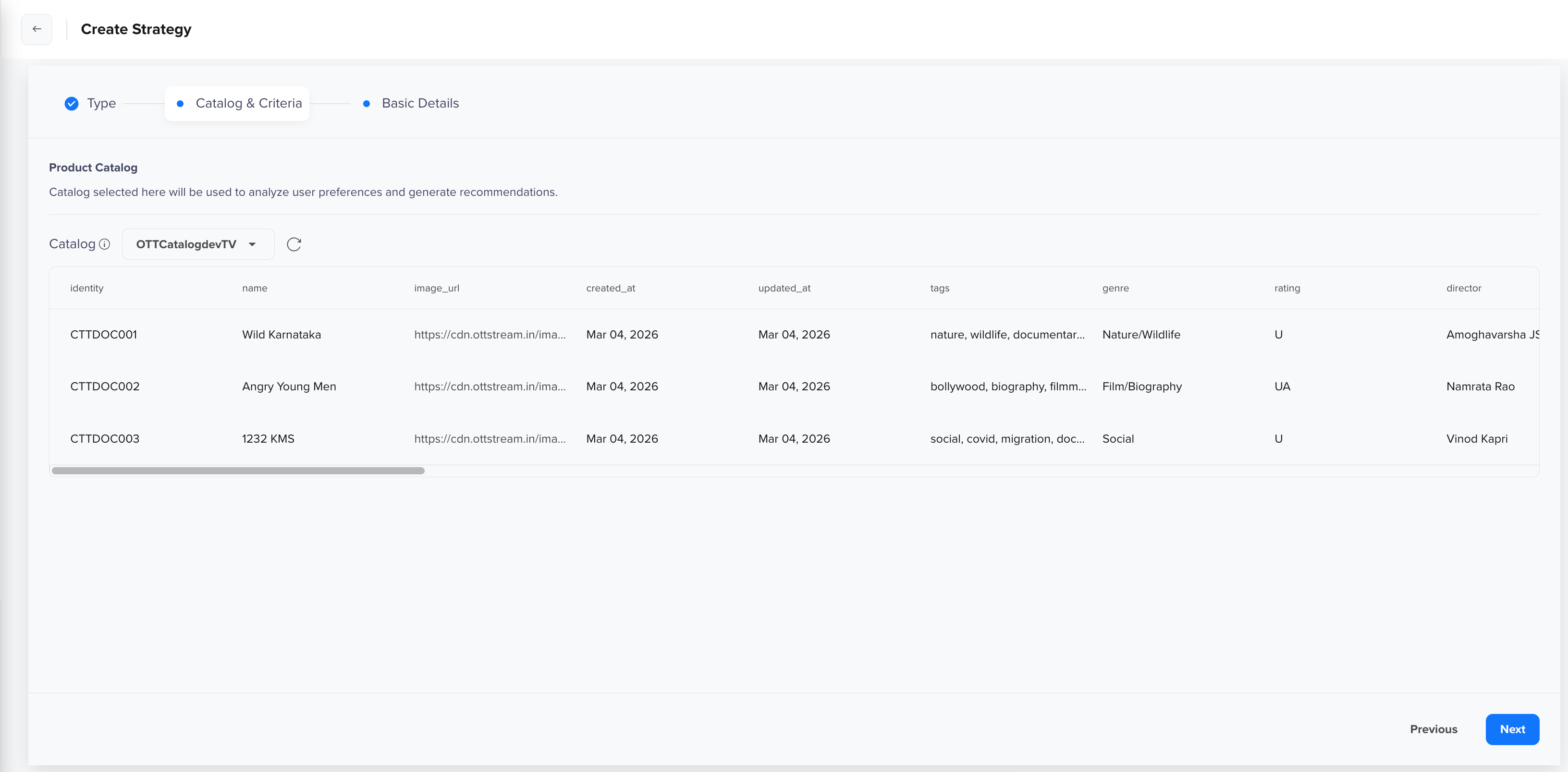Click the Nature/Wildlife genre cell

click(x=1141, y=335)
